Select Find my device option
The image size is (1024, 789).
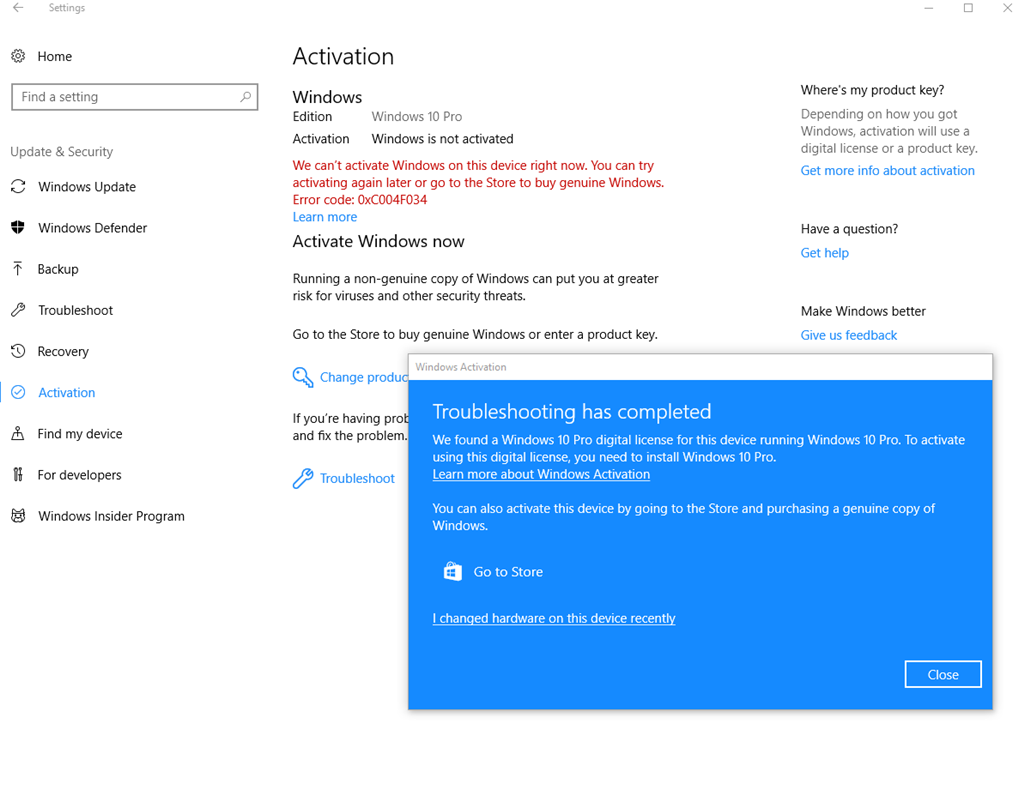[80, 434]
